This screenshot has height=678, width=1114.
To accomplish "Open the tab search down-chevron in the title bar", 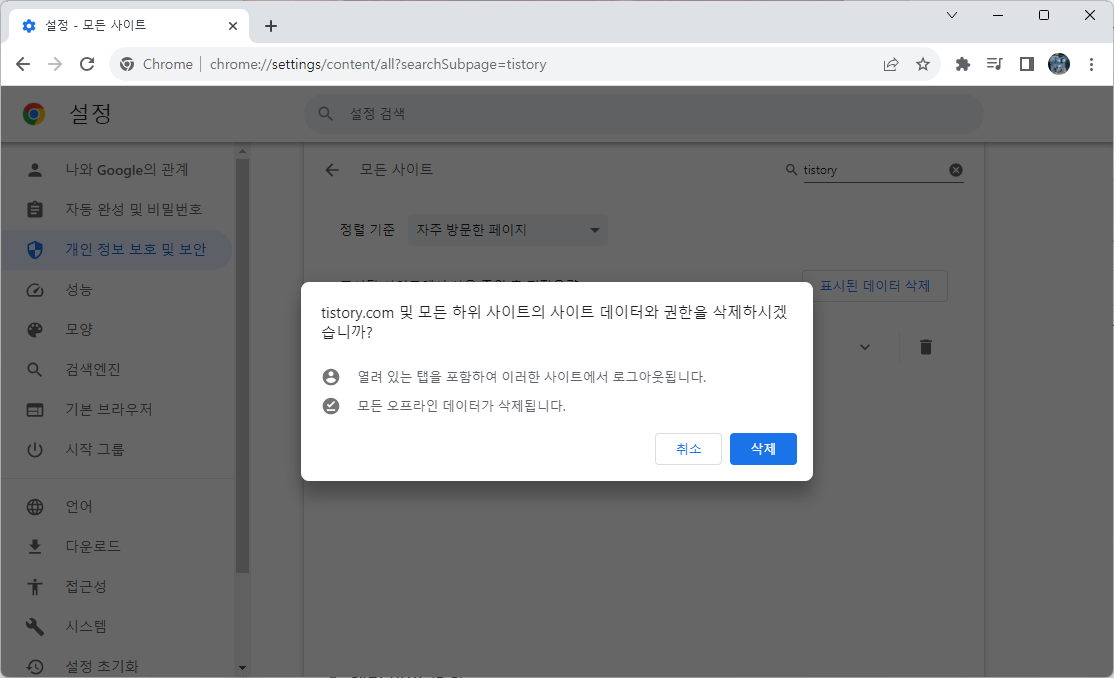I will click(x=952, y=15).
